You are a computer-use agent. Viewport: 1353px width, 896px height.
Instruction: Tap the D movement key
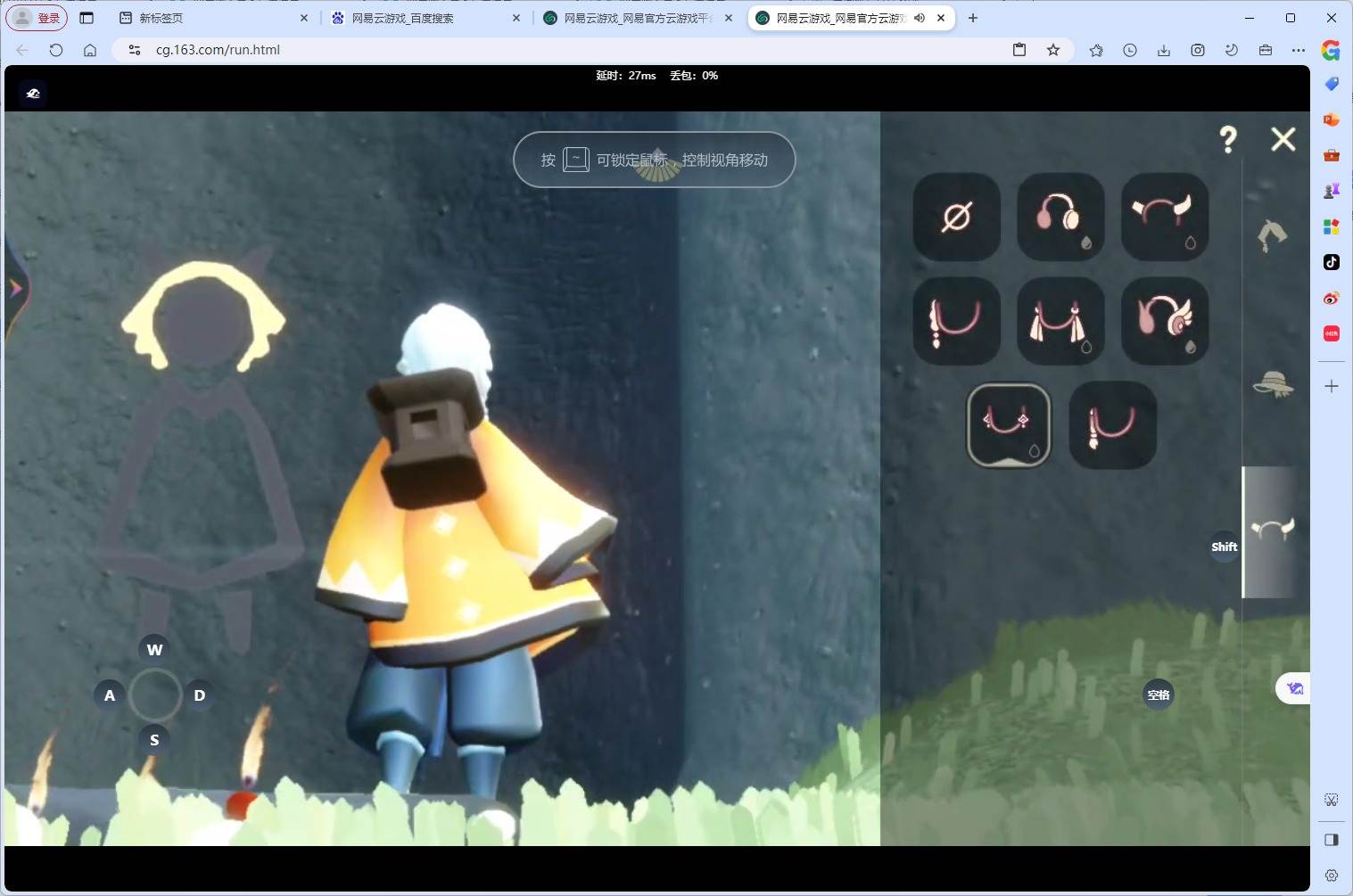pyautogui.click(x=200, y=695)
